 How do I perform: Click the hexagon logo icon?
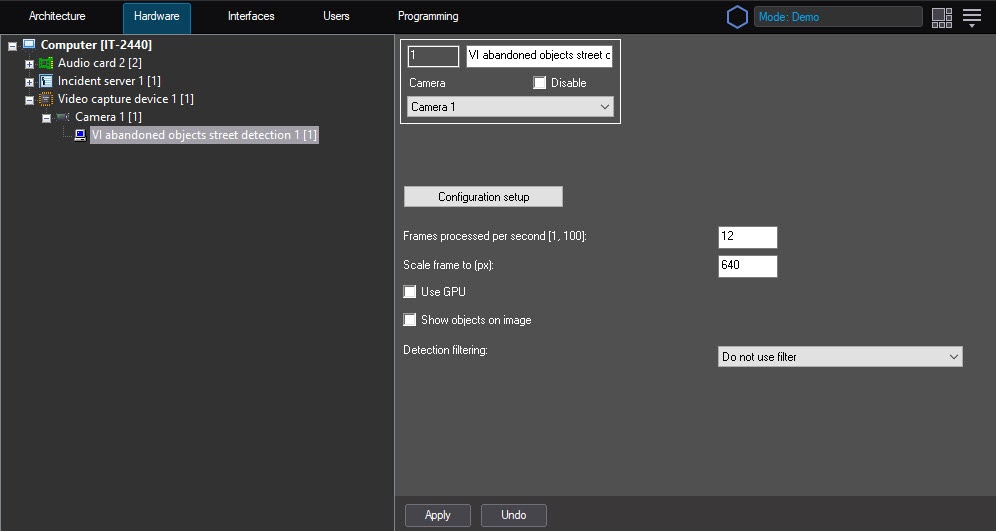737,17
